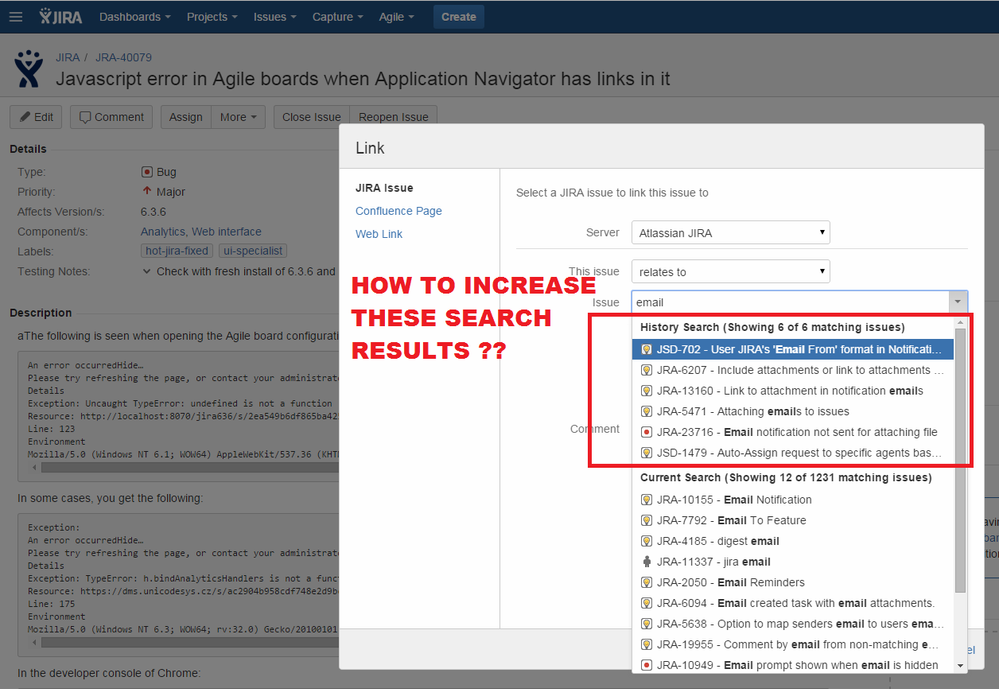Click the JRA-4185 issue type icon

click(646, 541)
